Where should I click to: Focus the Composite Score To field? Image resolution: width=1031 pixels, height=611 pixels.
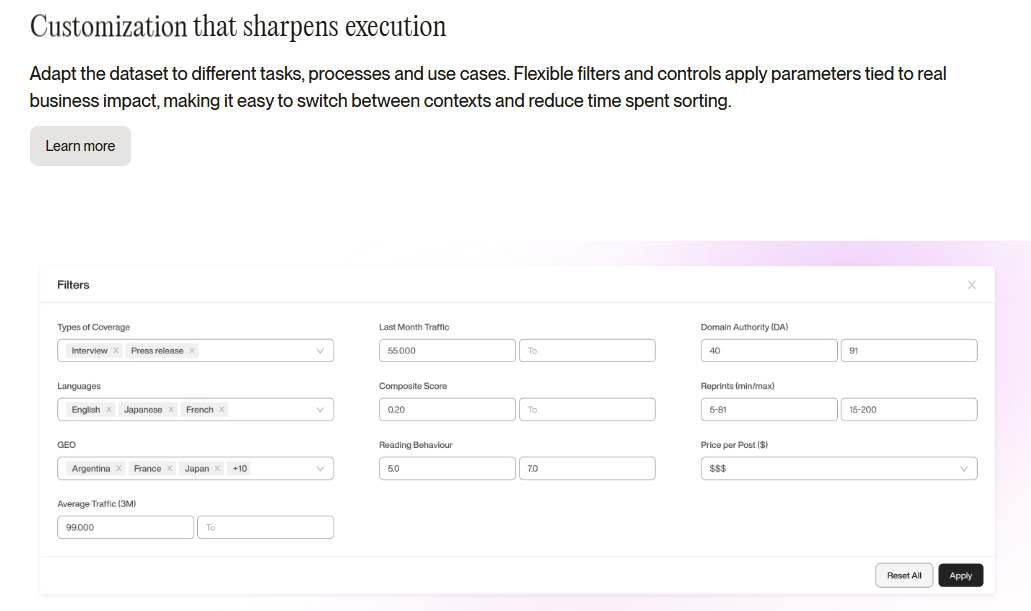(x=587, y=410)
